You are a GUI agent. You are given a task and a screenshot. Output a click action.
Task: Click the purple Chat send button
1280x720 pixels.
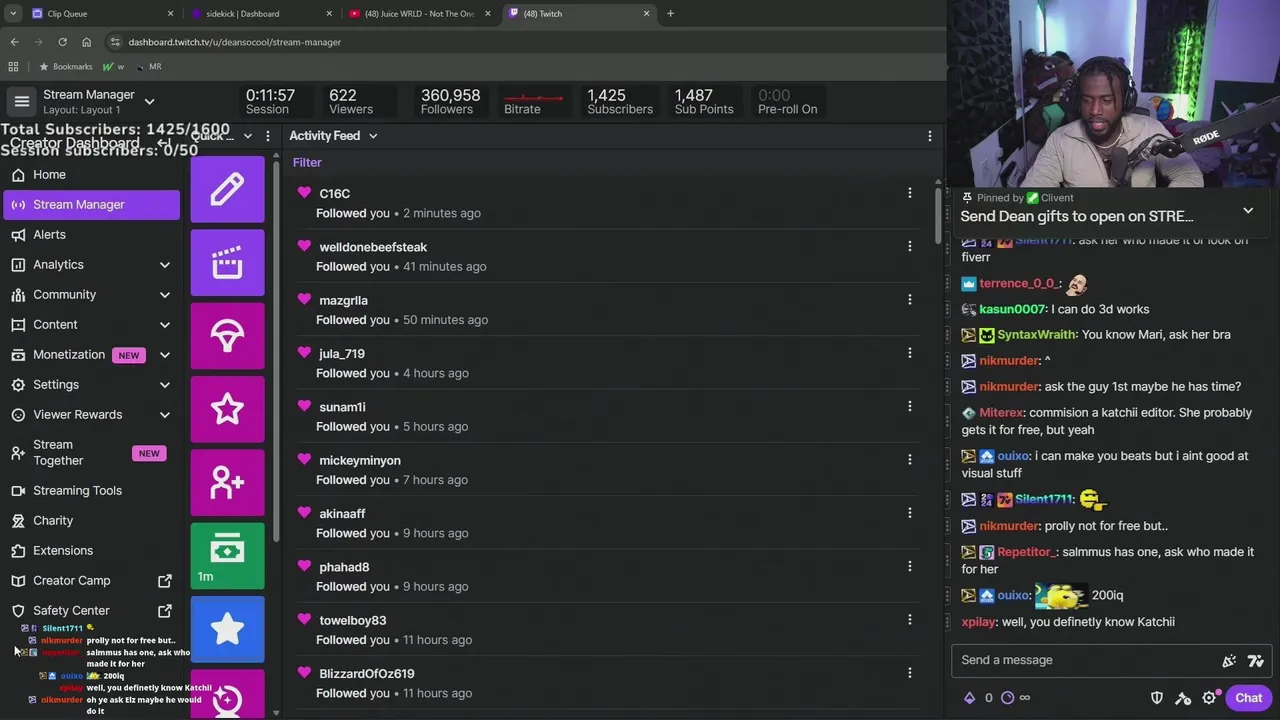[x=1248, y=698]
